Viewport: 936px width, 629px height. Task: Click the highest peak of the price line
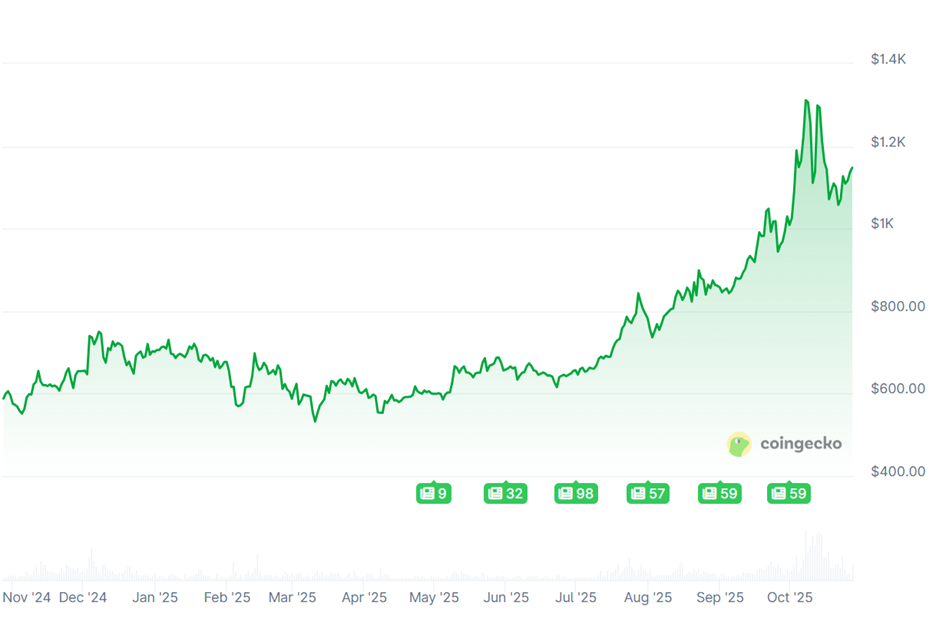(x=806, y=101)
